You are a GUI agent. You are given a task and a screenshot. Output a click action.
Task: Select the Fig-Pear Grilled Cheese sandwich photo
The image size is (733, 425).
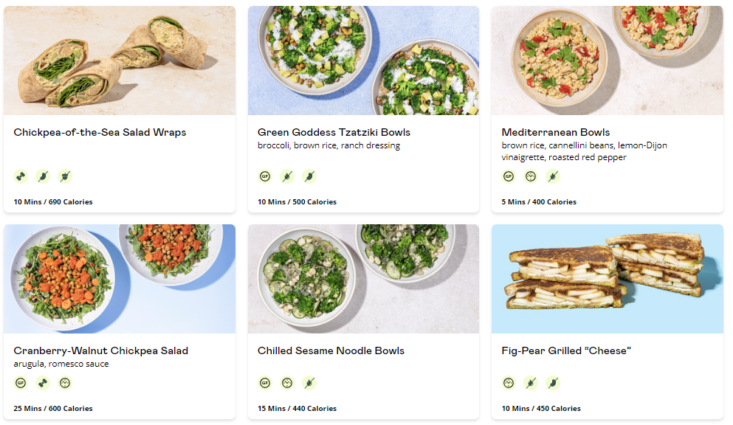[607, 278]
